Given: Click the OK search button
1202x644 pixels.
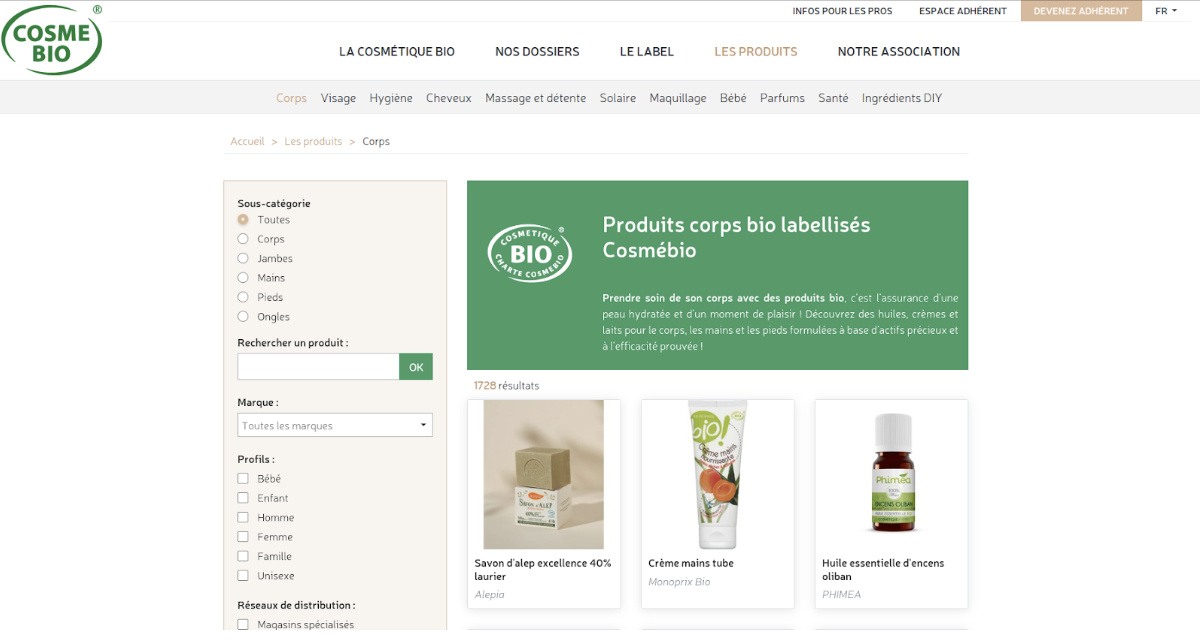Looking at the screenshot, I should (x=416, y=367).
